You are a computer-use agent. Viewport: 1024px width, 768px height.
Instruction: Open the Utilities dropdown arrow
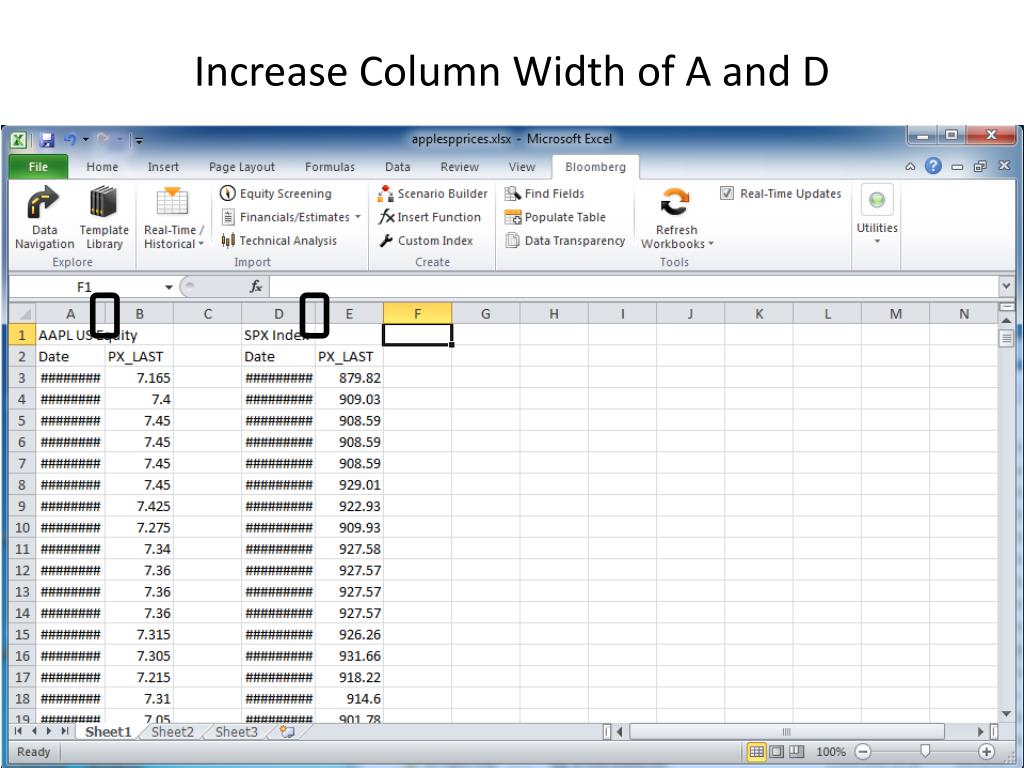click(x=877, y=242)
